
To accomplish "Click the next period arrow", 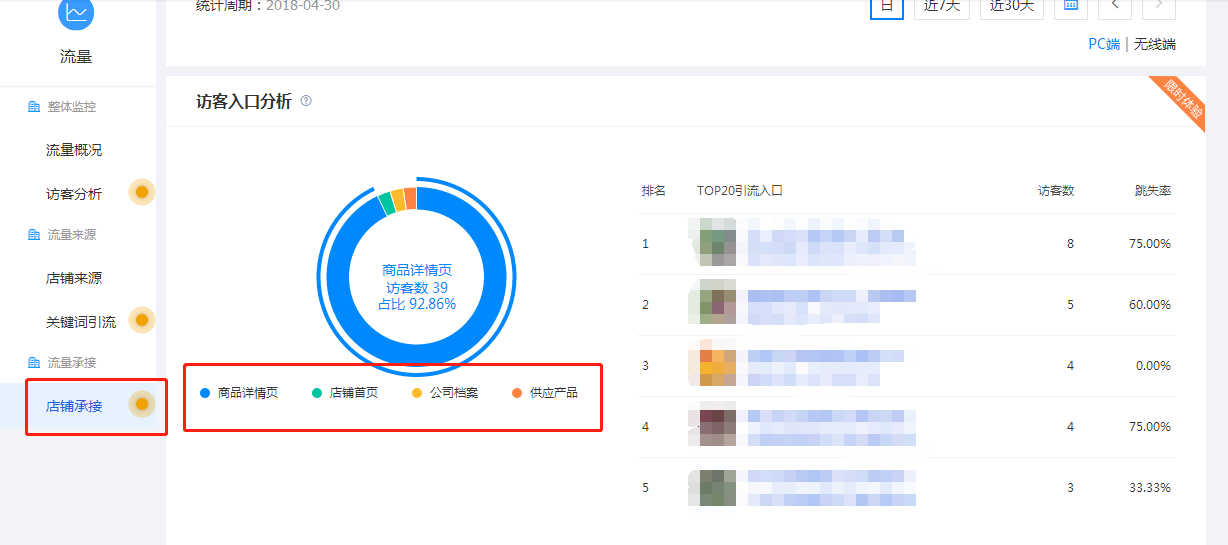I will pyautogui.click(x=1158, y=6).
